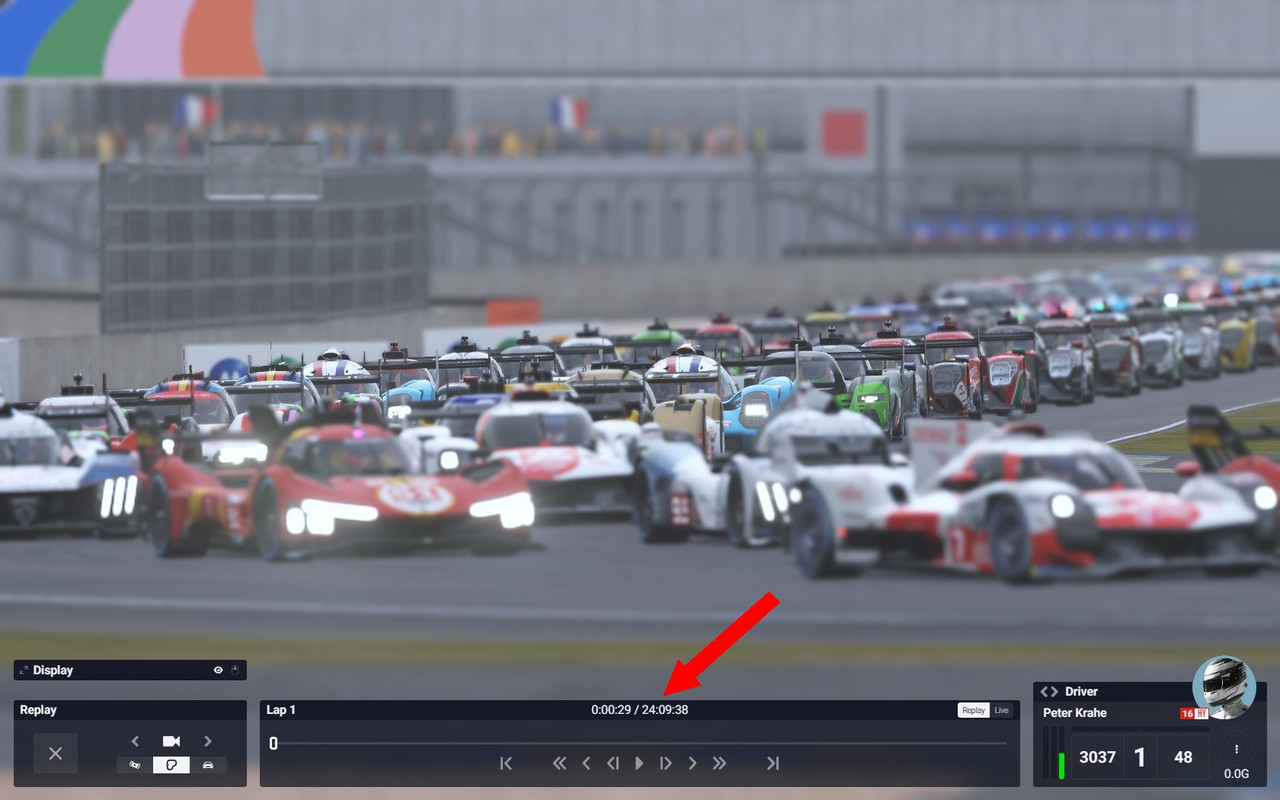The height and width of the screenshot is (800, 1280).
Task: Click the speed value 48
Action: pyautogui.click(x=1183, y=757)
